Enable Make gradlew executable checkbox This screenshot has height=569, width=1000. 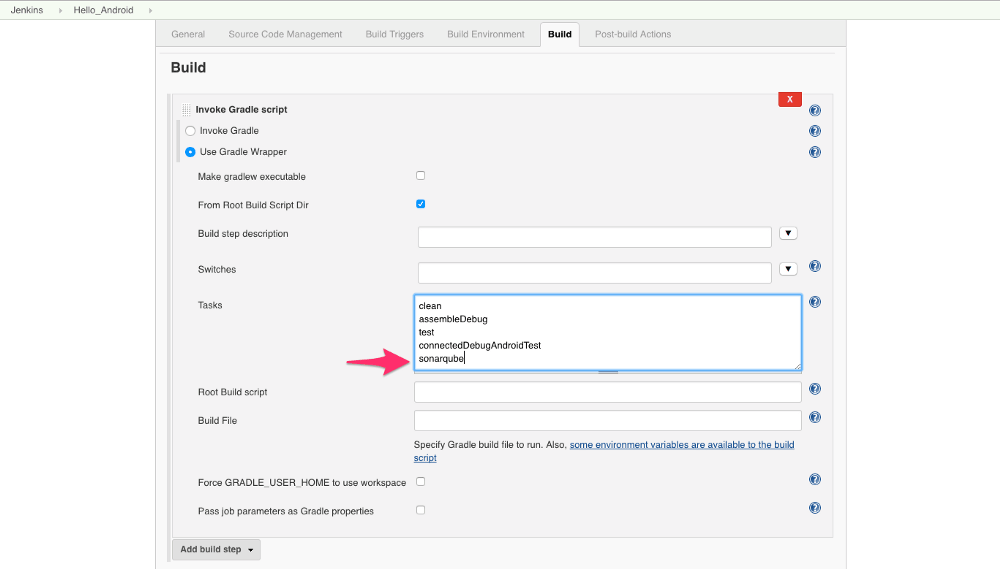(x=421, y=176)
